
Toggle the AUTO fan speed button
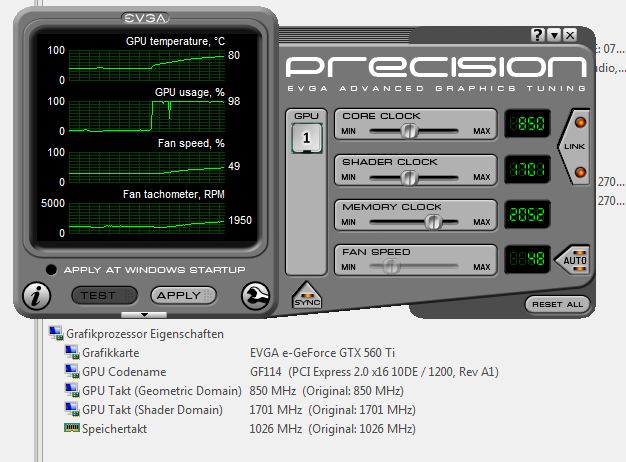(573, 260)
